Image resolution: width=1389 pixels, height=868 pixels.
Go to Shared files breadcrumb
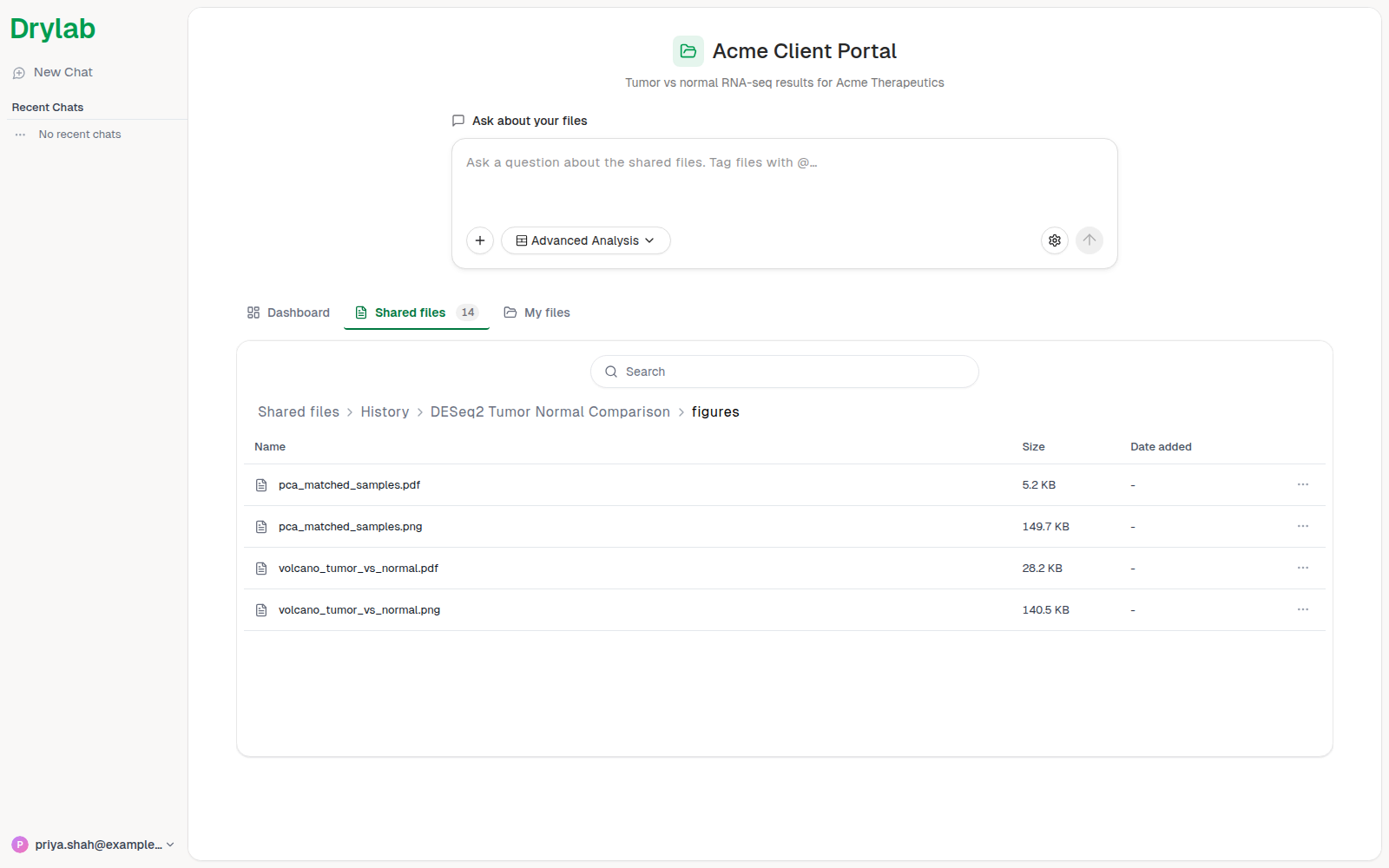click(x=299, y=411)
